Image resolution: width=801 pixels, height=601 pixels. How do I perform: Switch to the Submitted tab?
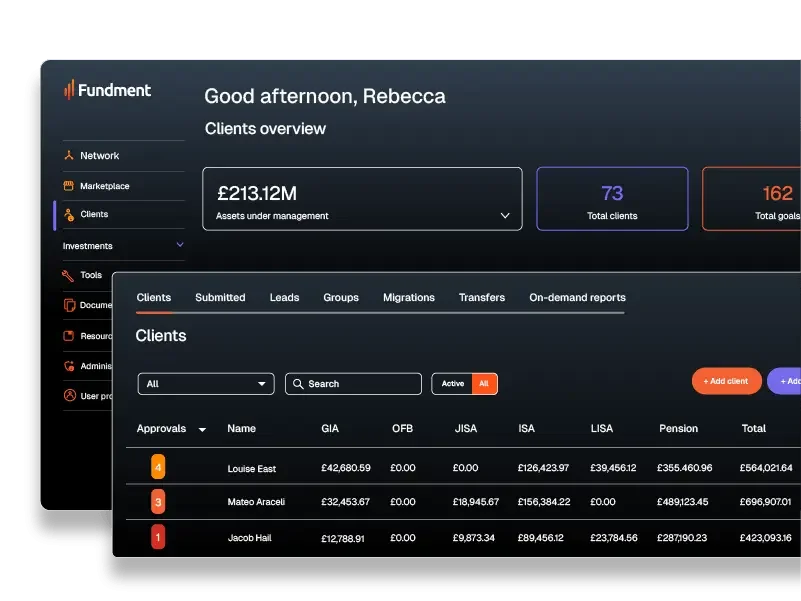(x=220, y=297)
